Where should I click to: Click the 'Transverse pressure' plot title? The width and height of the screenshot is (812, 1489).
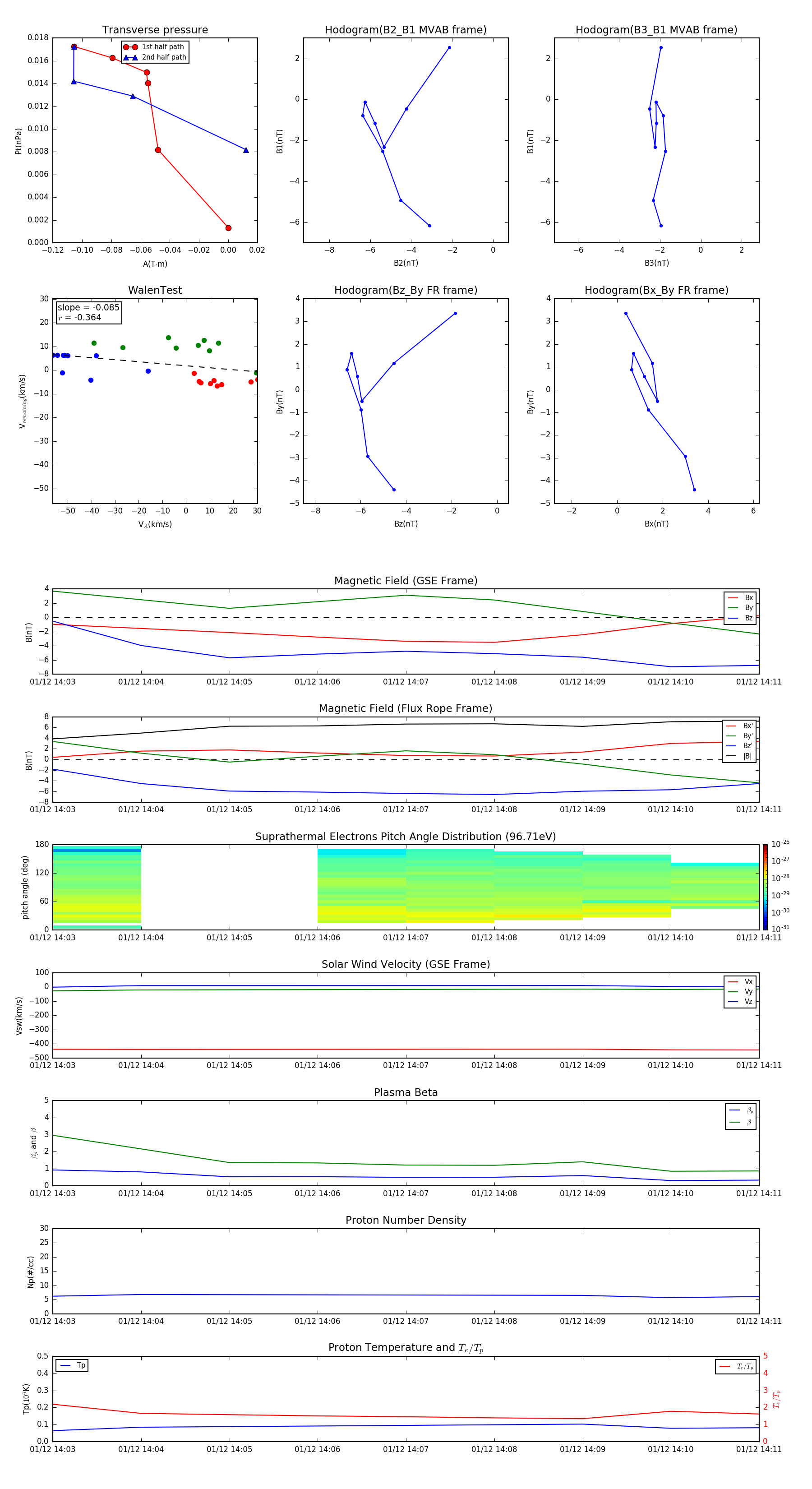tap(155, 30)
